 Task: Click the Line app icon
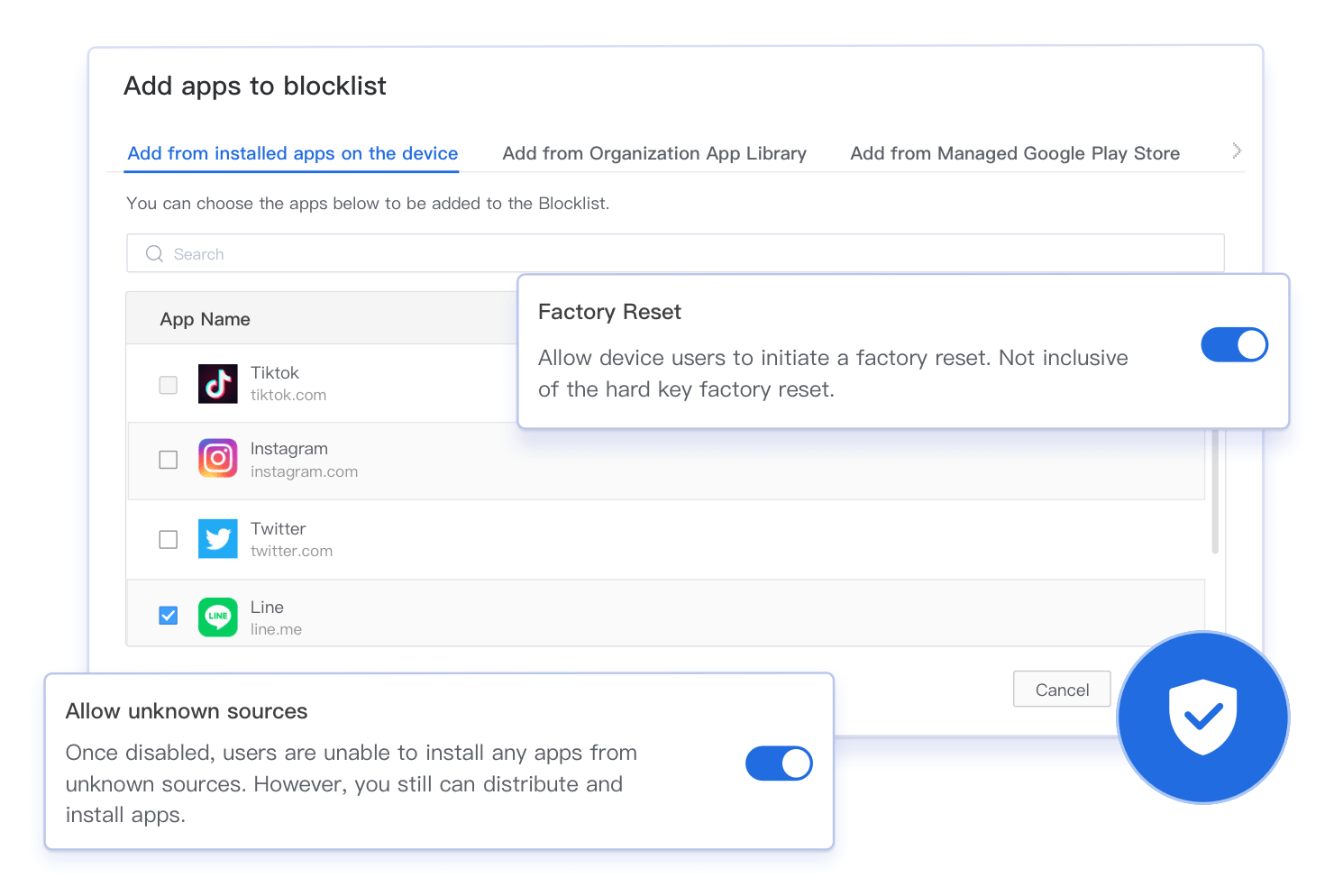point(217,617)
